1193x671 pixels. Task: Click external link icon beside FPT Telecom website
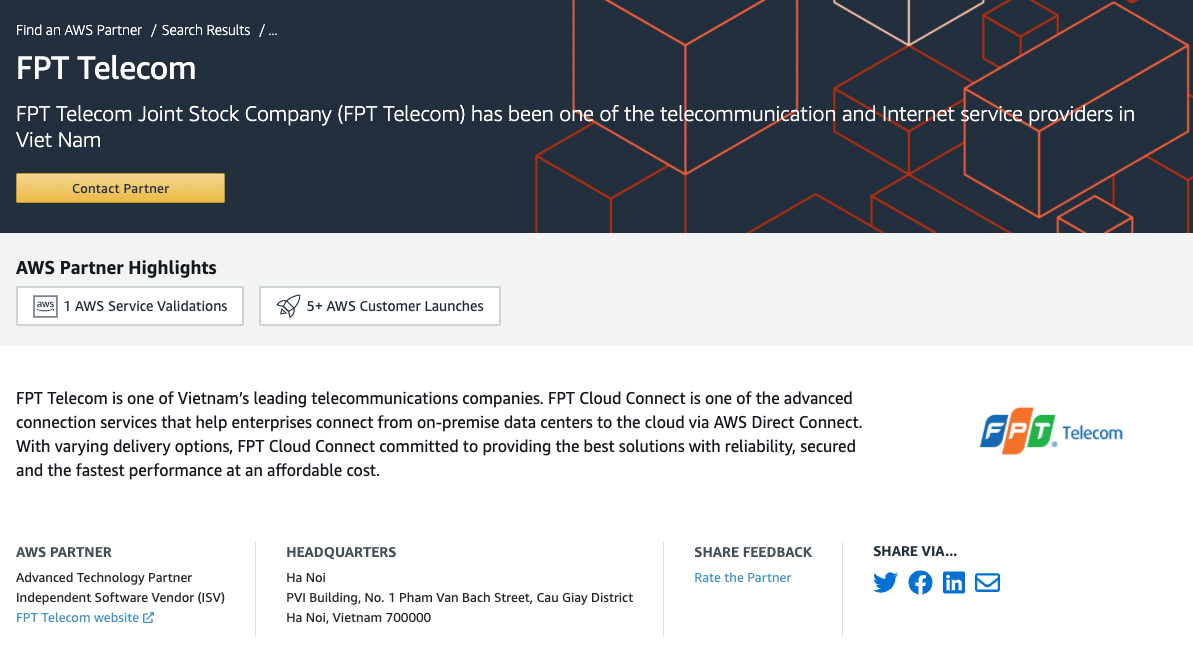click(x=149, y=618)
